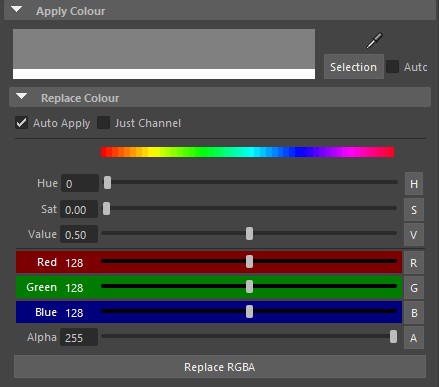
Task: Click the Sat value field showing 0.00
Action: click(79, 209)
